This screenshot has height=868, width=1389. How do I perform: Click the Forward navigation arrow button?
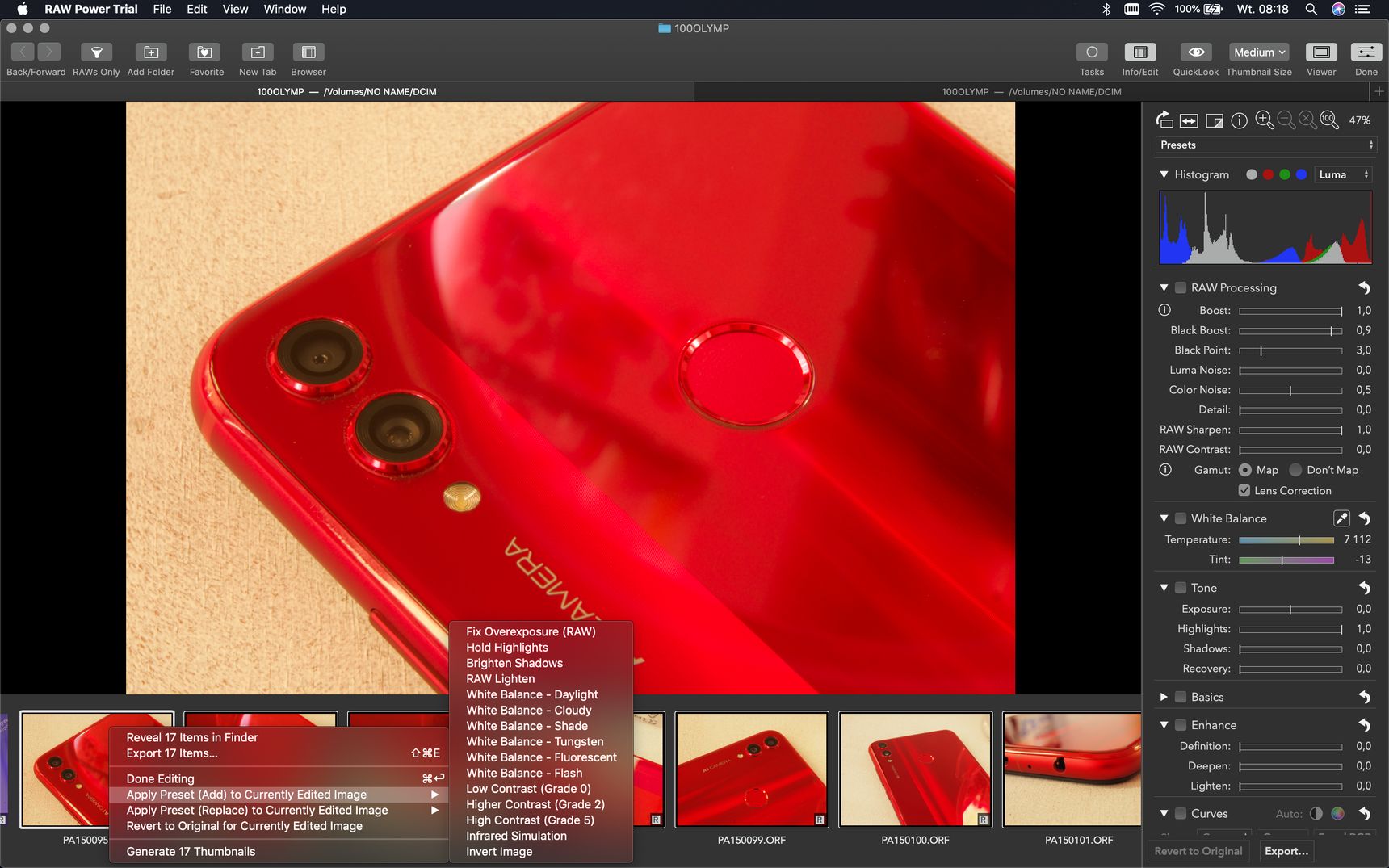[x=49, y=52]
